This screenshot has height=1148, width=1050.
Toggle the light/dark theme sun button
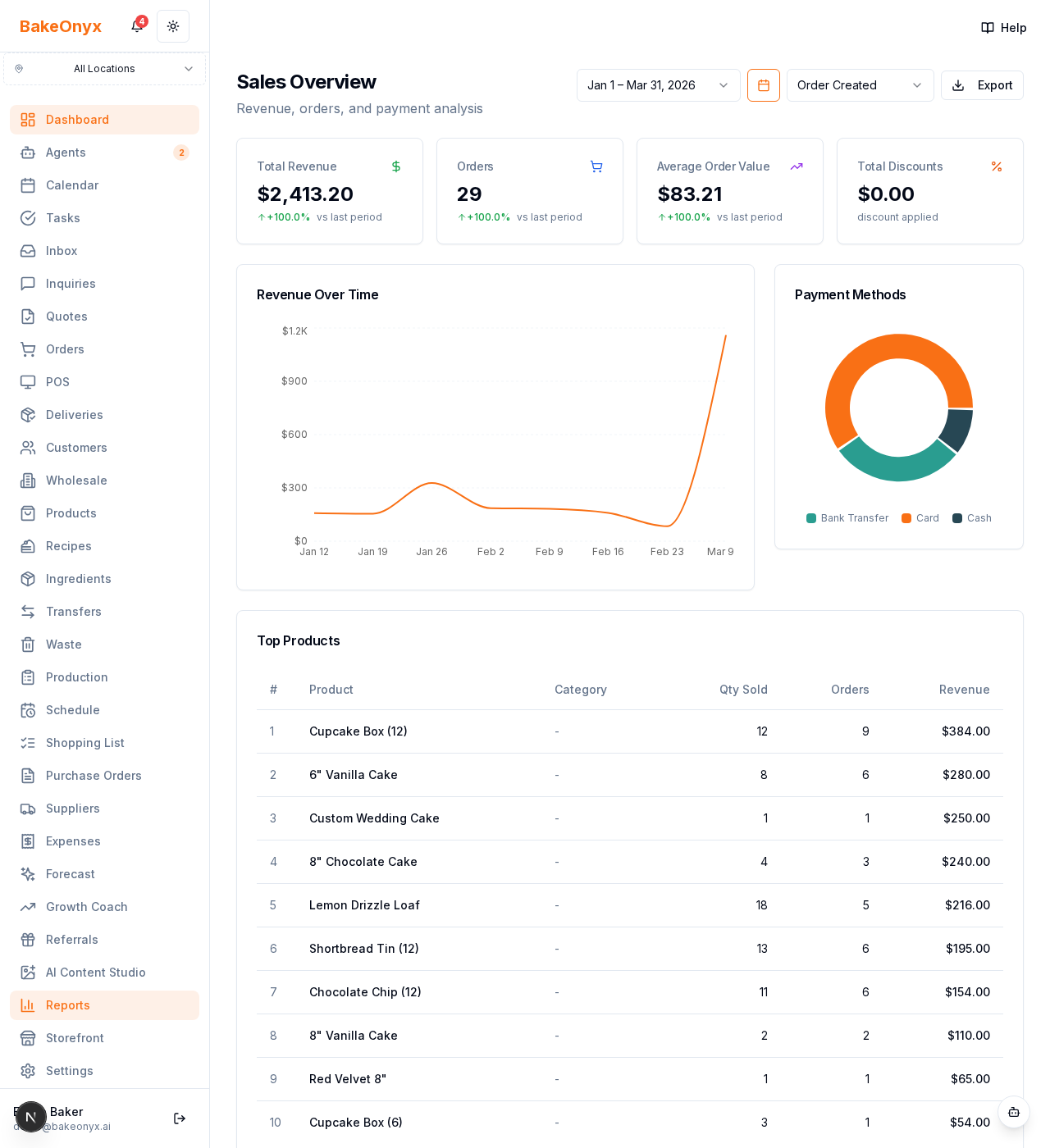pos(173,26)
